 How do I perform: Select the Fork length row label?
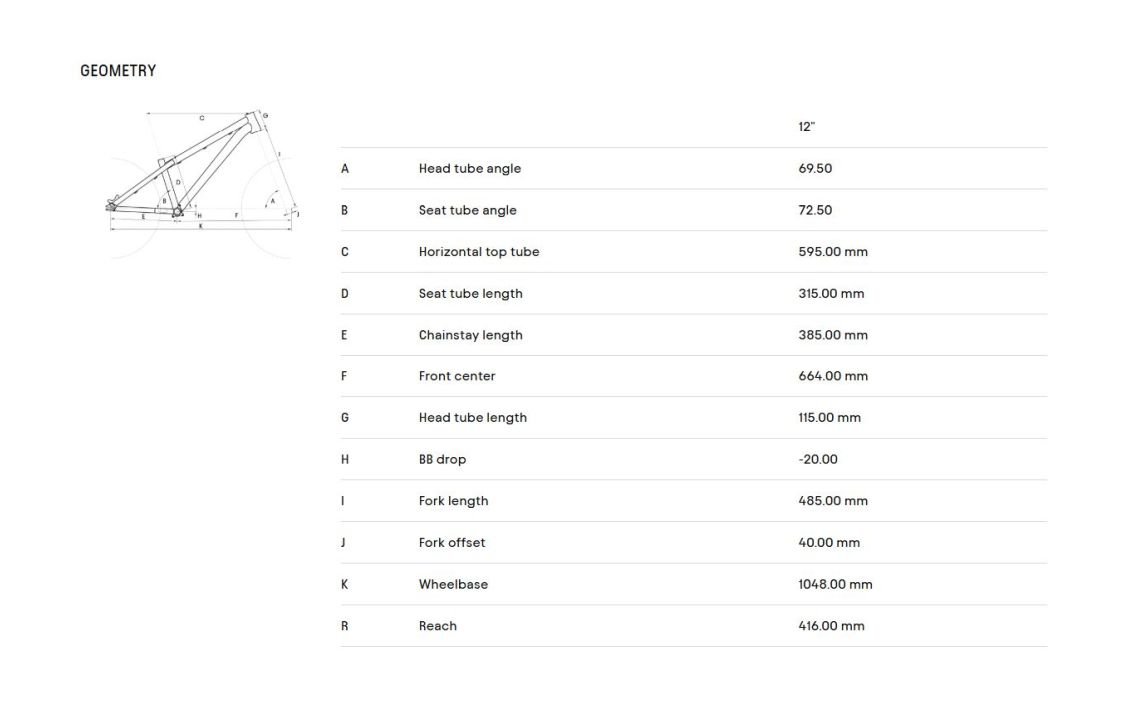coord(454,501)
